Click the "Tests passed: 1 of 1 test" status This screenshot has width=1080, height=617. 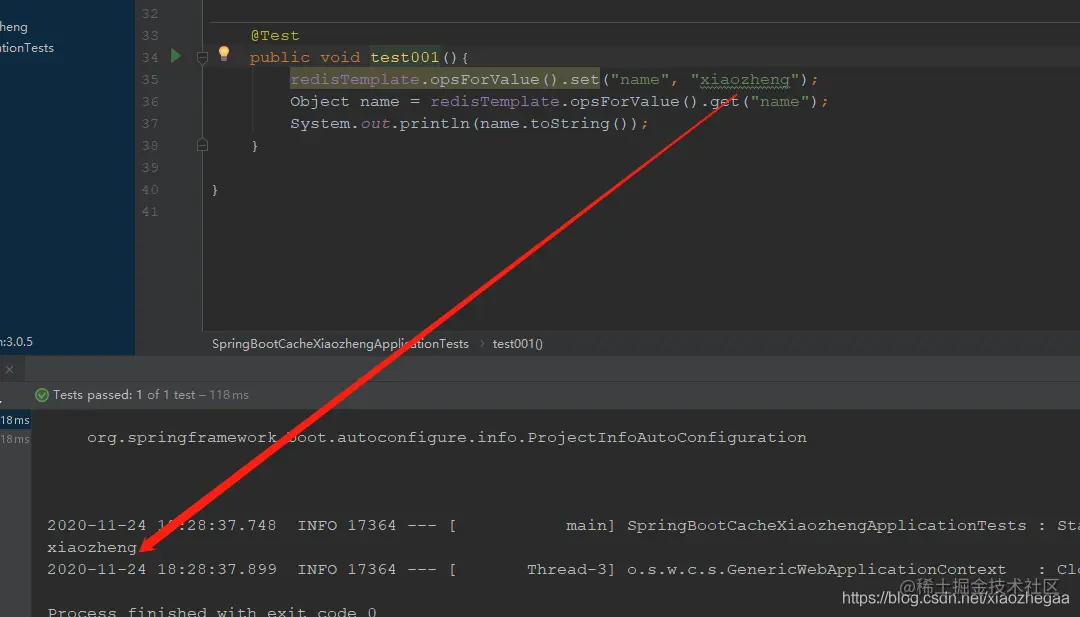coord(124,395)
